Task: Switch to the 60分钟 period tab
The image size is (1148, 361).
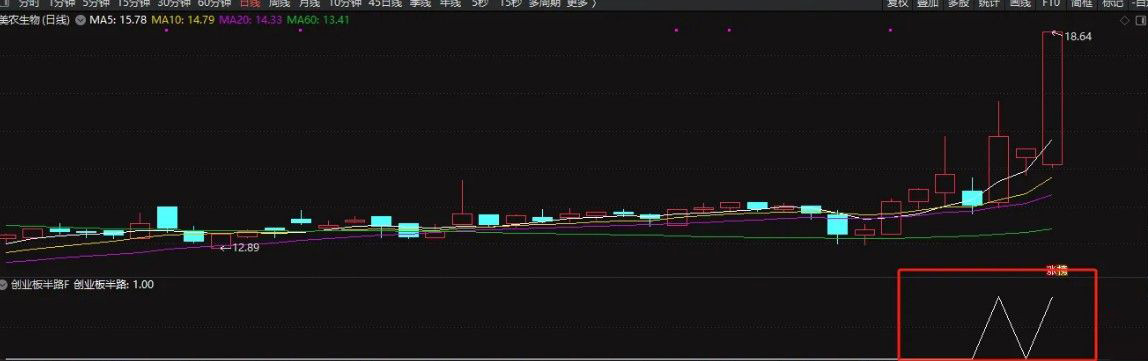Action: [x=215, y=3]
